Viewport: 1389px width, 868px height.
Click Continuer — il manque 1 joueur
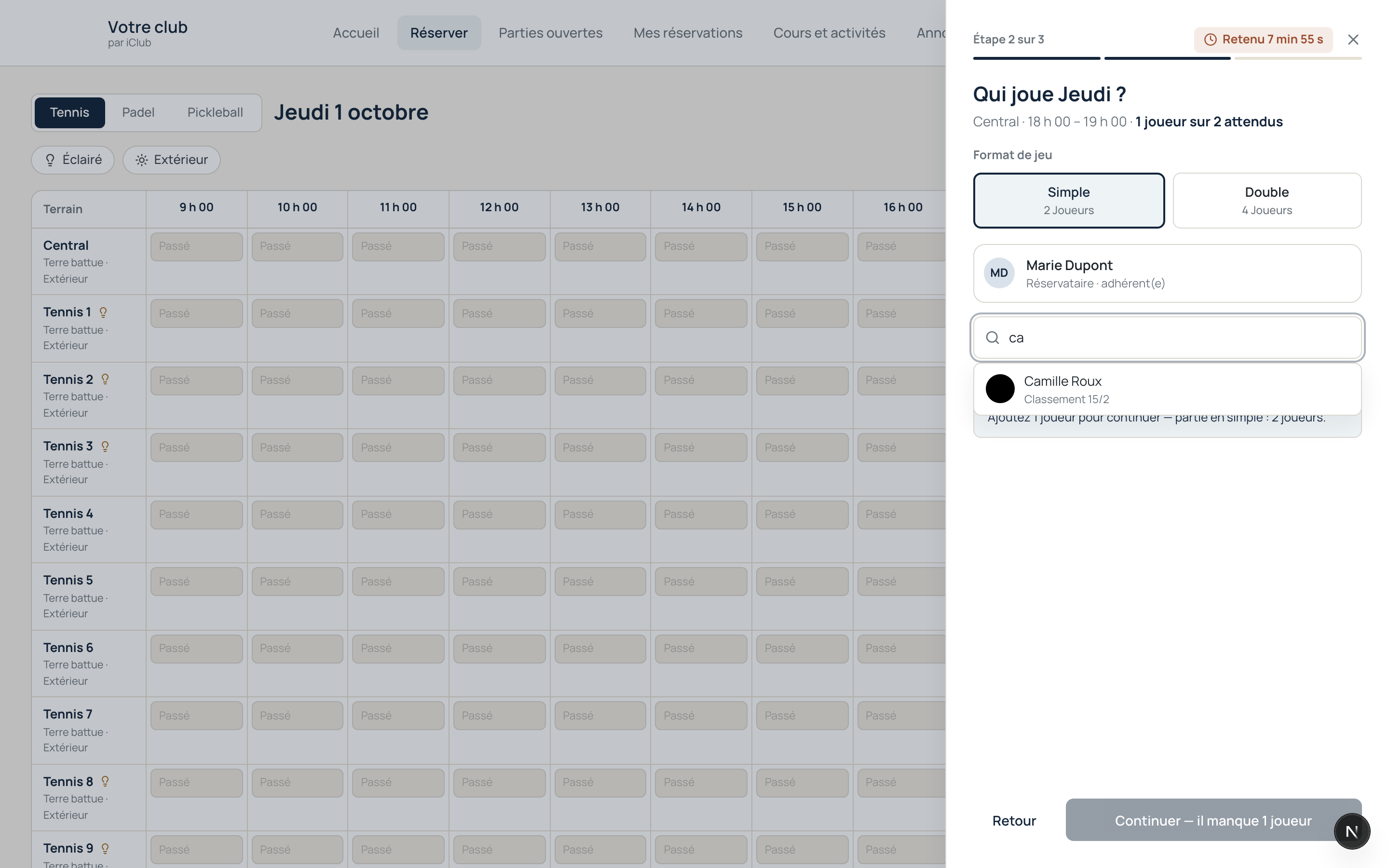click(1213, 820)
